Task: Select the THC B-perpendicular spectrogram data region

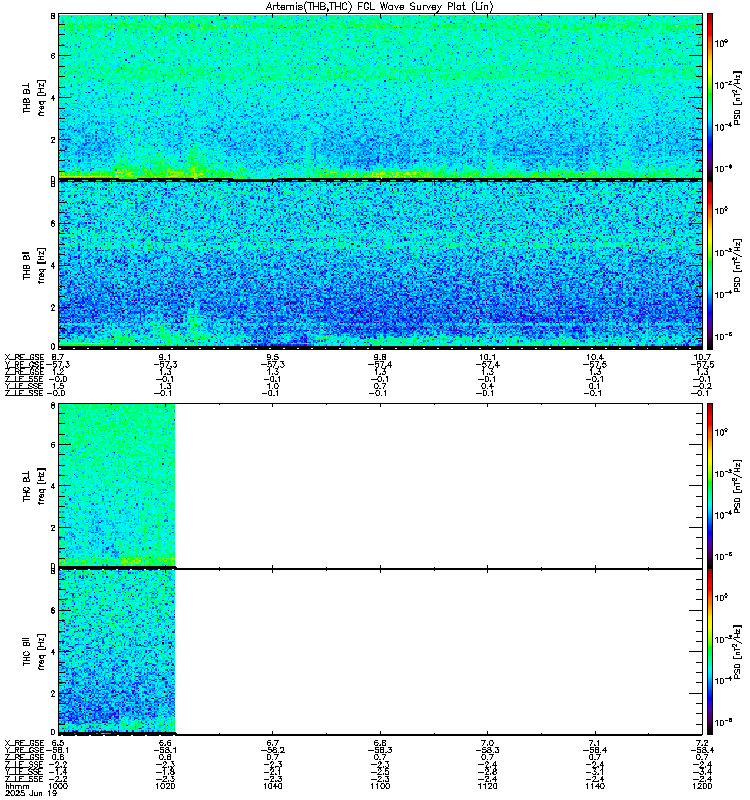Action: (117, 485)
